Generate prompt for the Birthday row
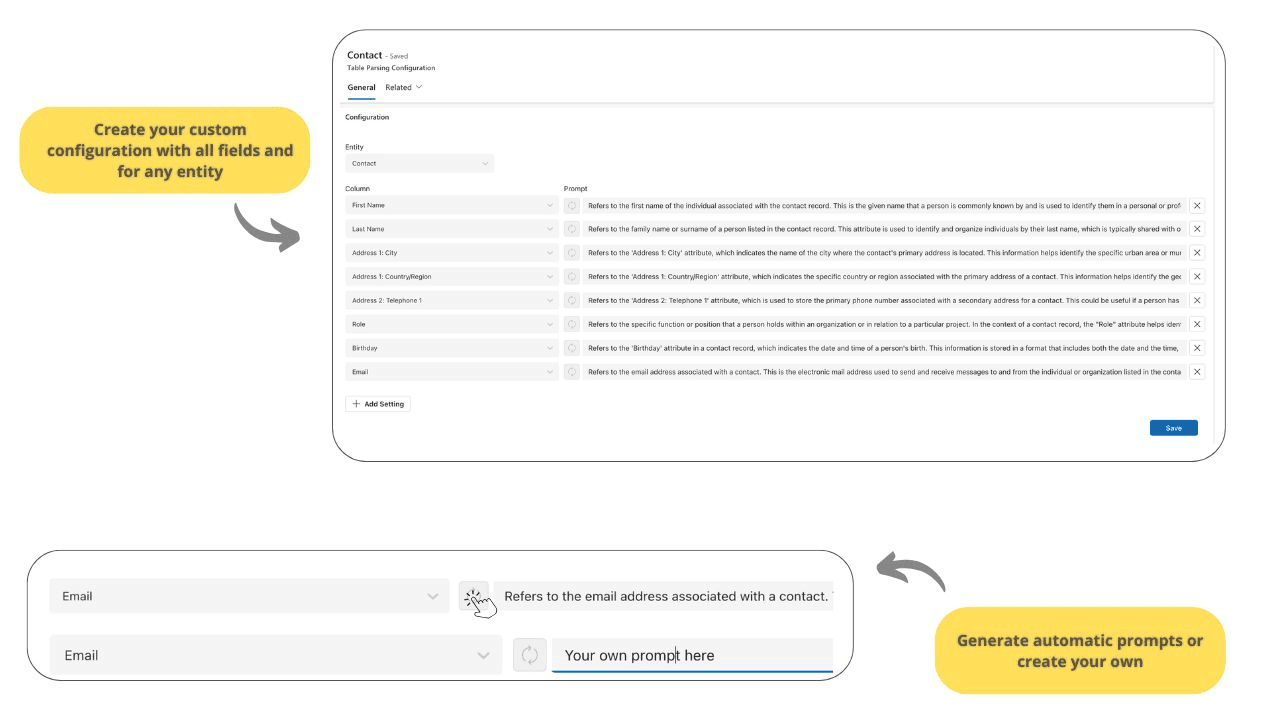The height and width of the screenshot is (720, 1280). coord(572,348)
